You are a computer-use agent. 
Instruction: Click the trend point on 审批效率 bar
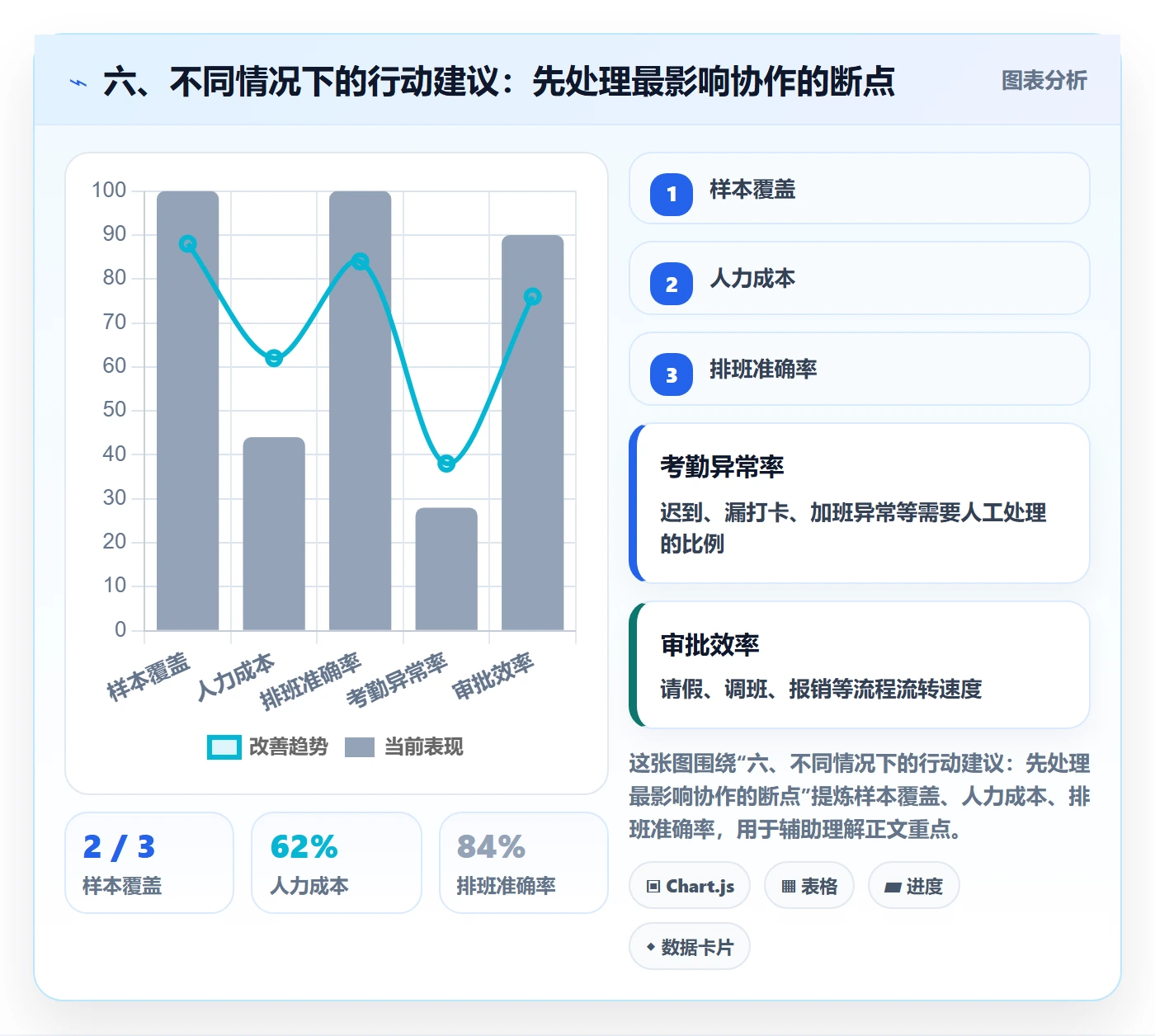533,296
